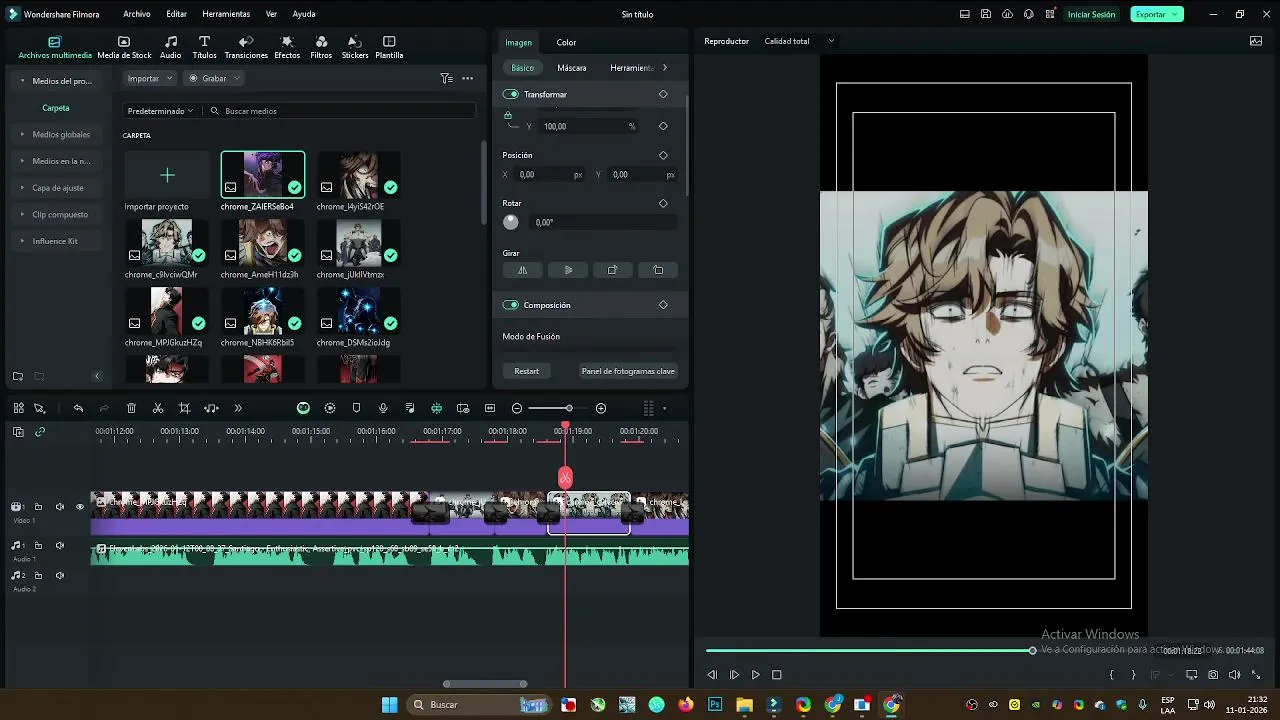This screenshot has width=1280, height=720.
Task: Select the Máscara sub-tab
Action: 572,68
